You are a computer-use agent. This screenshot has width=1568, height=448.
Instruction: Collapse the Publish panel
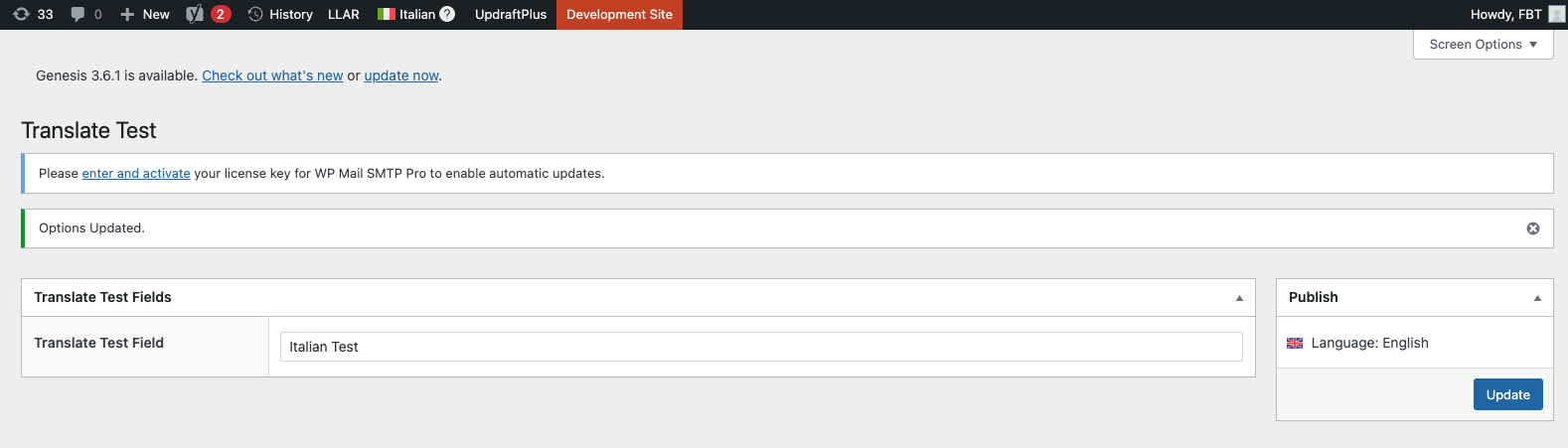1537,298
